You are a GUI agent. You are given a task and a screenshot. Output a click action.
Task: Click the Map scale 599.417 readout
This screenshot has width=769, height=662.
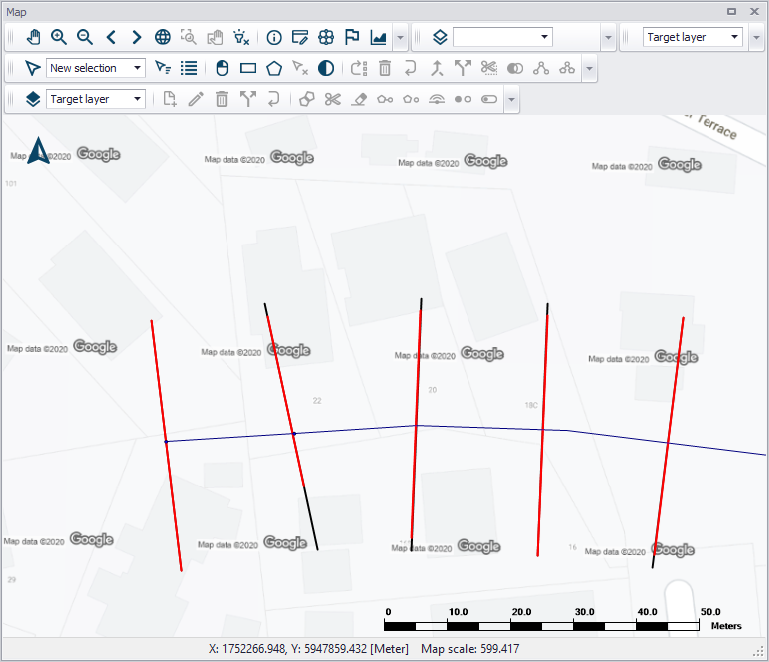click(x=470, y=649)
